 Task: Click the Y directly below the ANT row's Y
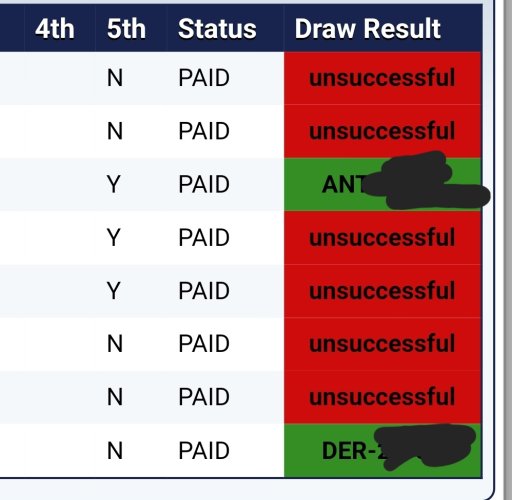click(114, 238)
